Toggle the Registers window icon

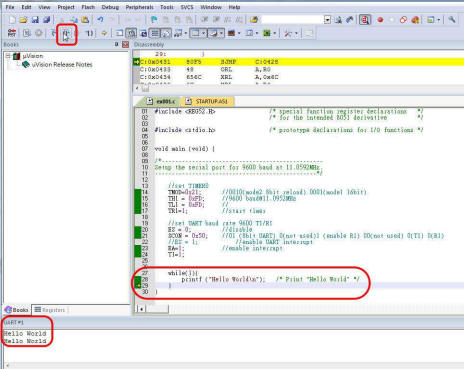tap(155, 33)
